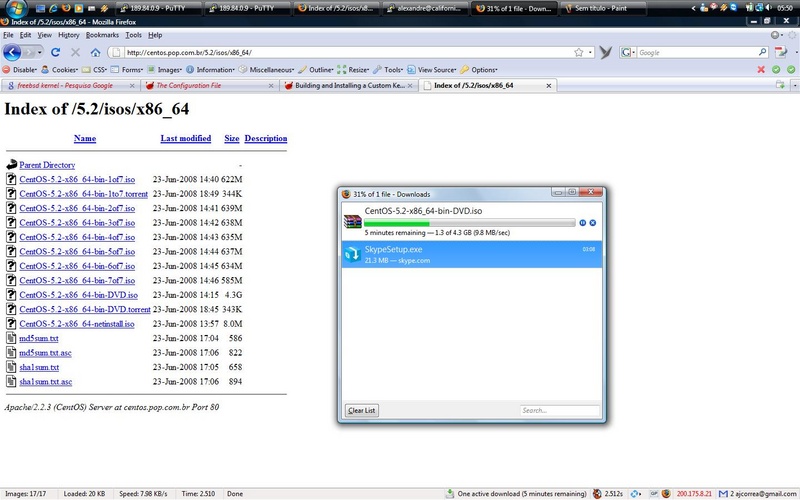The width and height of the screenshot is (800, 500).
Task: Open the CSS dropdown menu
Action: pyautogui.click(x=94, y=70)
